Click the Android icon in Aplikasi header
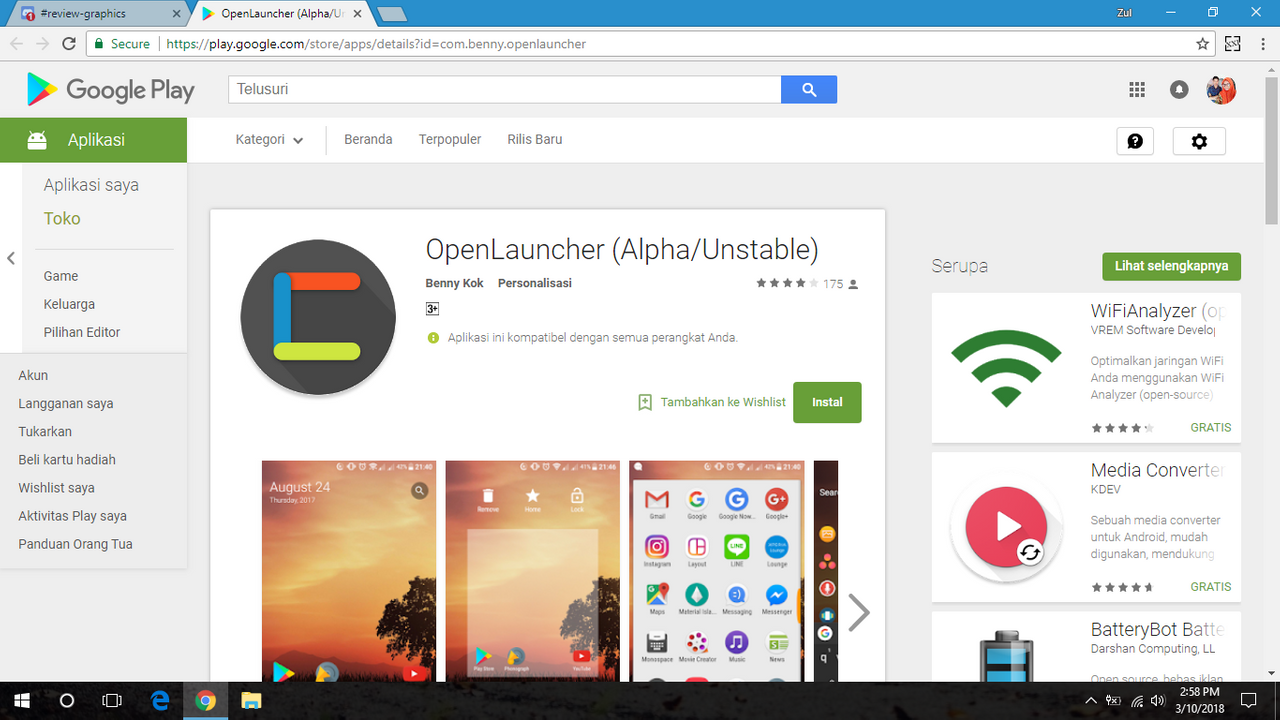The image size is (1280, 720). pos(37,140)
